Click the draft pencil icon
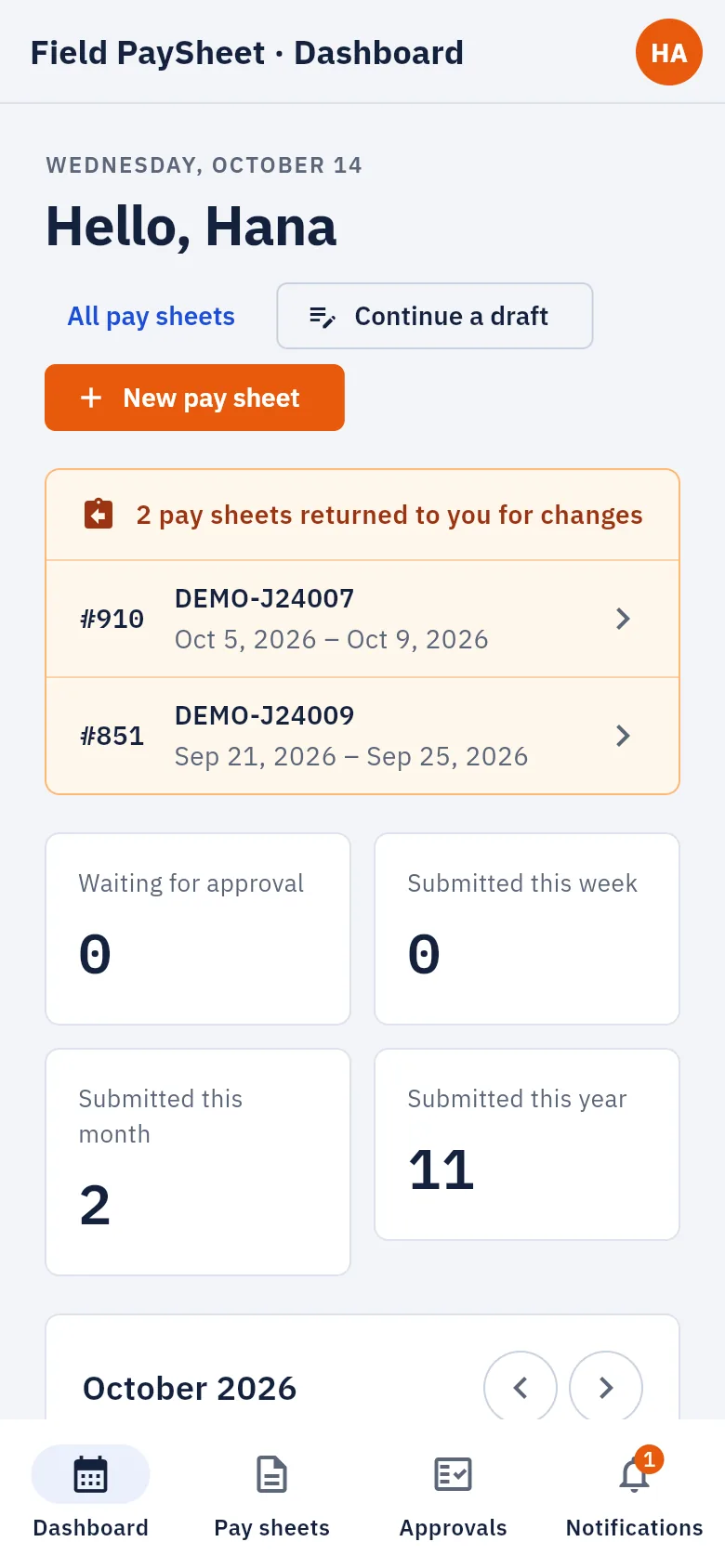This screenshot has height=1568, width=725. 322,317
